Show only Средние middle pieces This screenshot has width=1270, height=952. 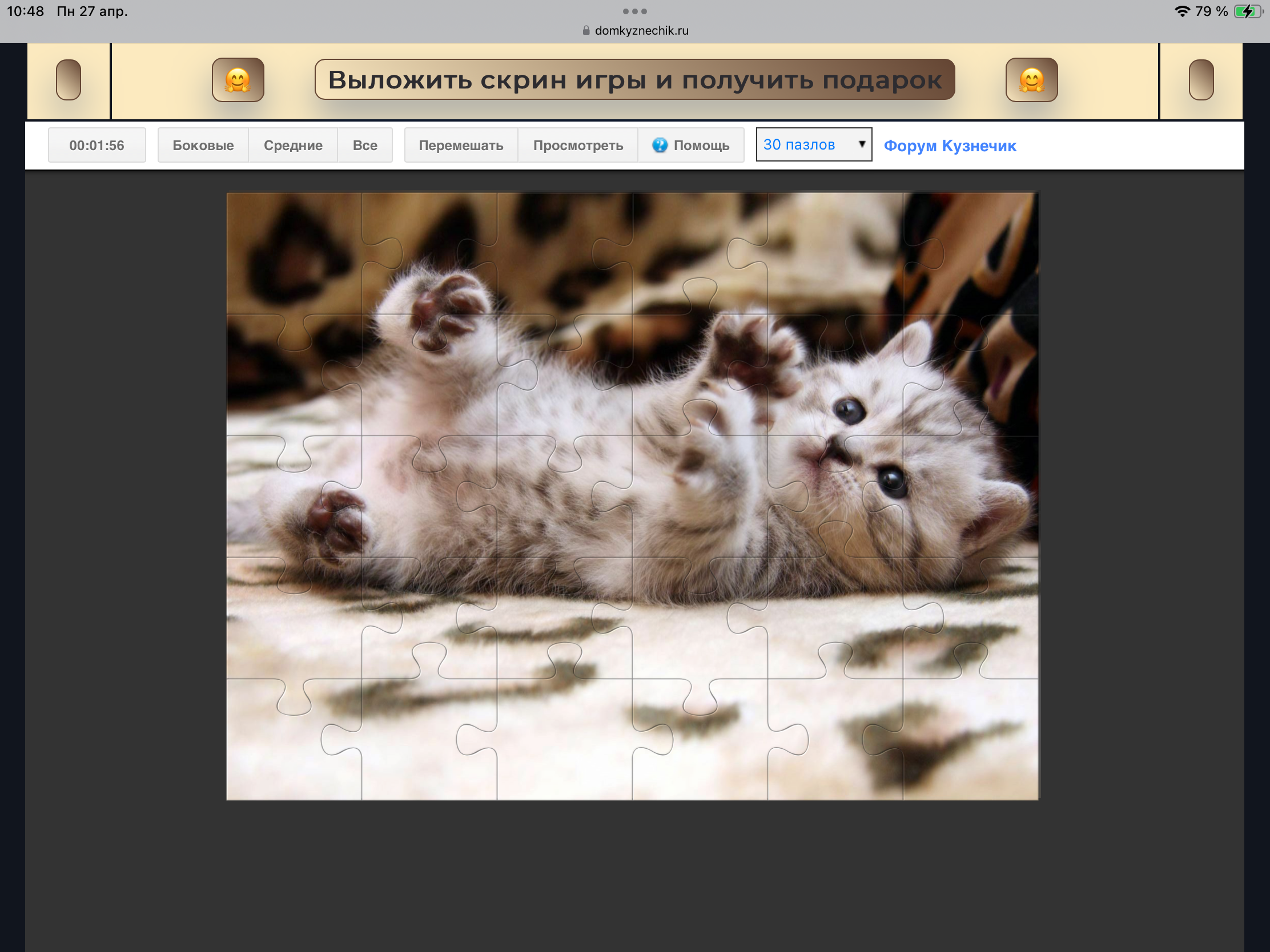pyautogui.click(x=293, y=145)
